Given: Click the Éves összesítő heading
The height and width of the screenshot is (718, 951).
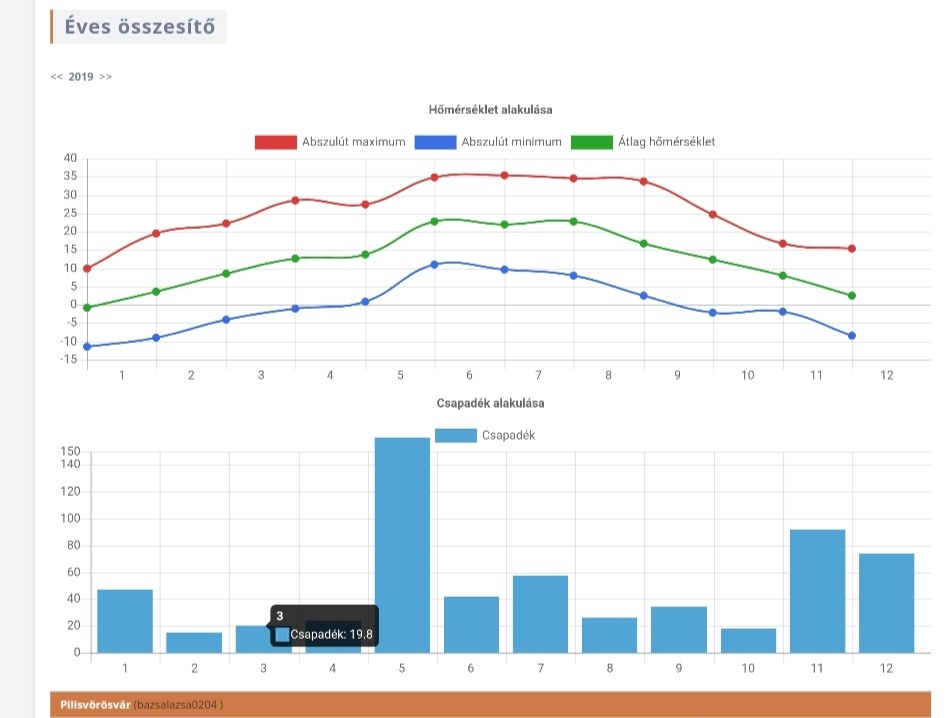Looking at the screenshot, I should point(139,27).
